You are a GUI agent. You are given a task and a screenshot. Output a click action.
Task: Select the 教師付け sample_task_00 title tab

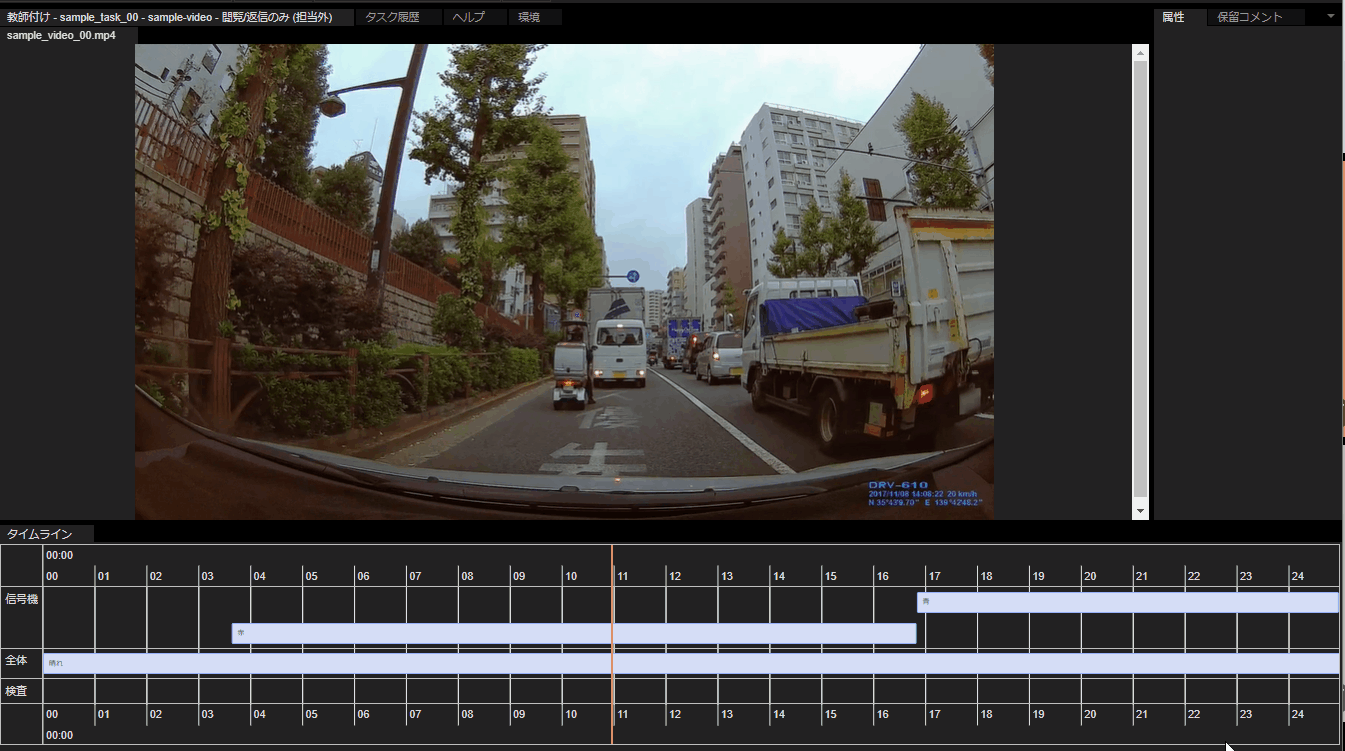(x=177, y=17)
